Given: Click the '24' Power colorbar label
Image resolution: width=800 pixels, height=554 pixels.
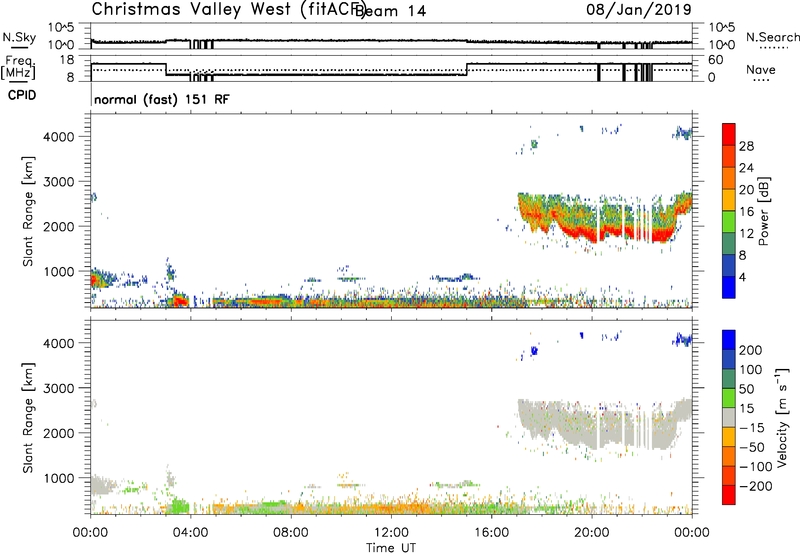Looking at the screenshot, I should (746, 168).
